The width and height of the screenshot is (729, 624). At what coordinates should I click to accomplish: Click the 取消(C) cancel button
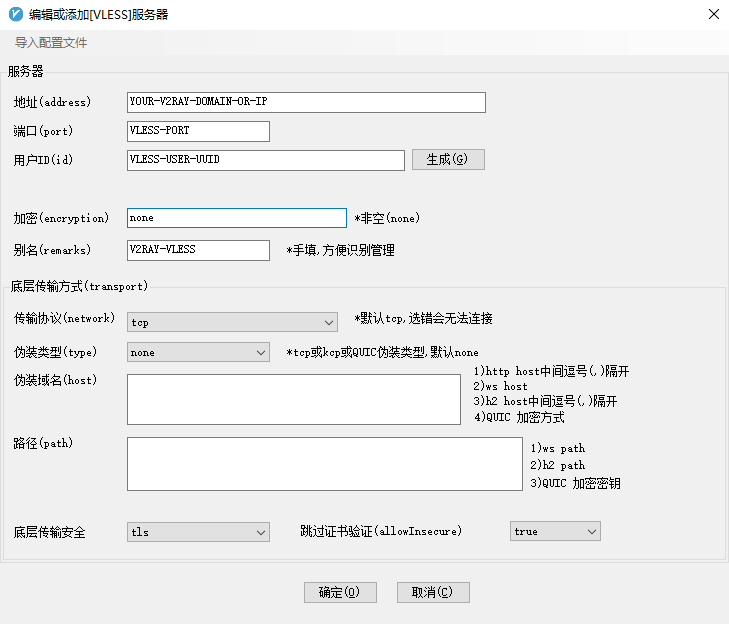pyautogui.click(x=433, y=592)
